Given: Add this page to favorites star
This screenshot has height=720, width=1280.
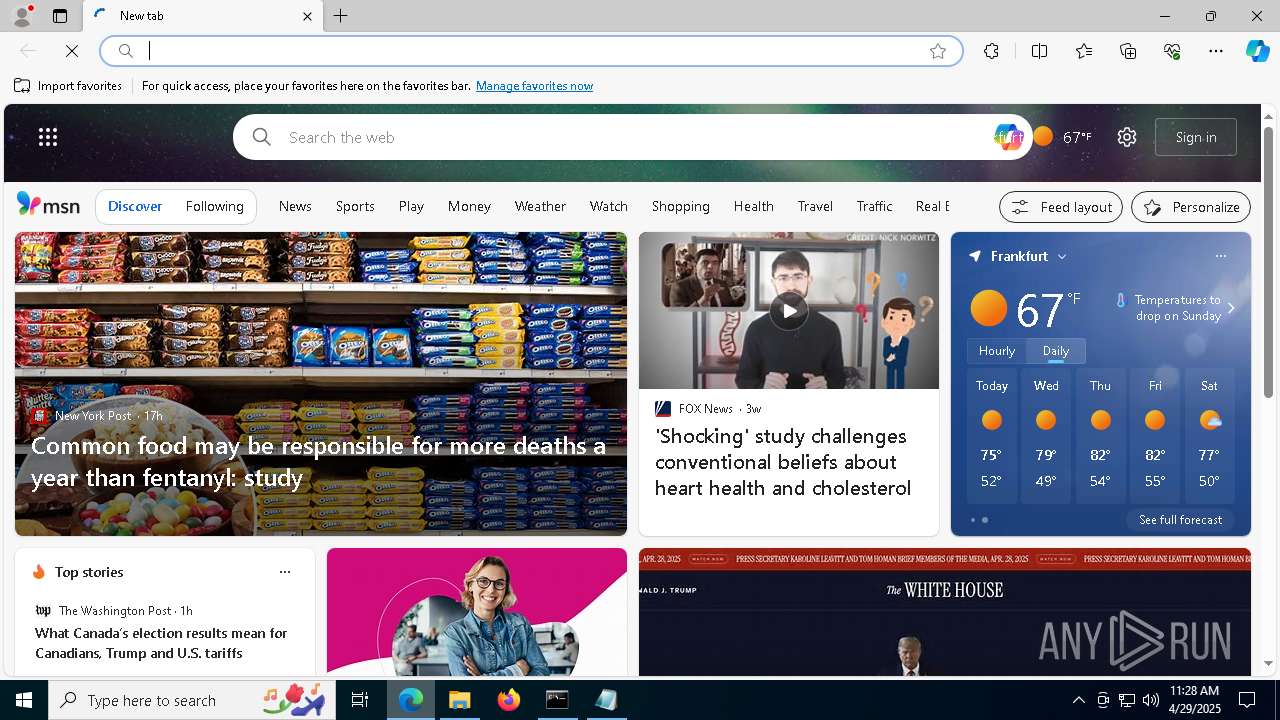Looking at the screenshot, I should tap(938, 51).
